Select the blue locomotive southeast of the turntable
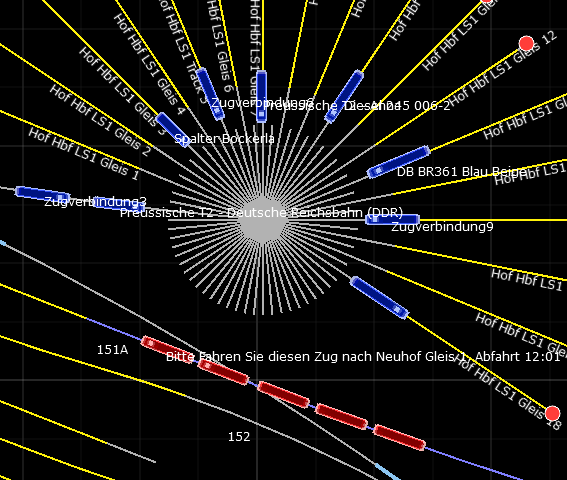The image size is (567, 480). pyautogui.click(x=379, y=297)
